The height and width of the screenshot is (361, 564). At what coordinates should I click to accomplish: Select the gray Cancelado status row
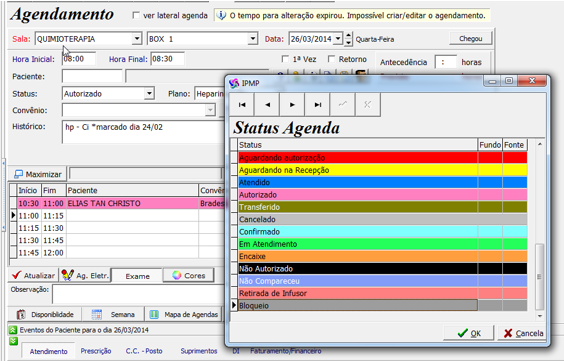(x=382, y=219)
